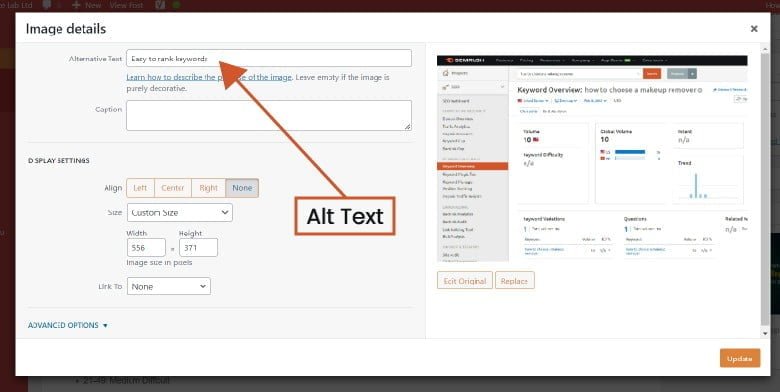Open the link about describing the image purpose

click(x=209, y=77)
